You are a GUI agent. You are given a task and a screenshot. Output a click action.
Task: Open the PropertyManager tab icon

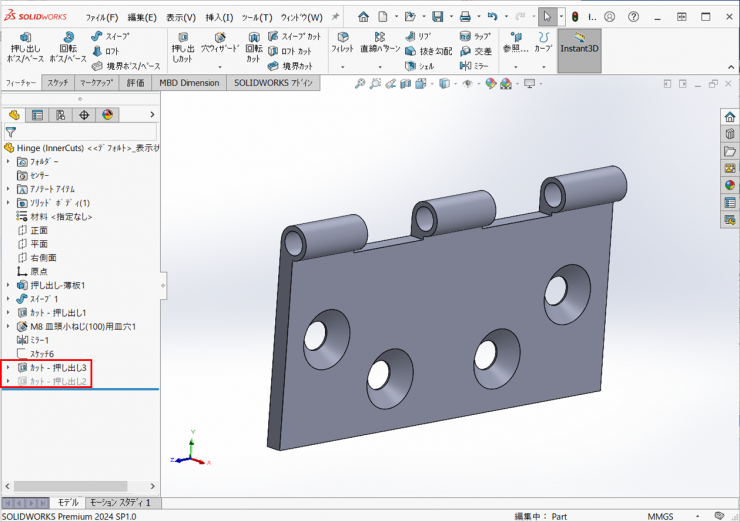(x=37, y=115)
